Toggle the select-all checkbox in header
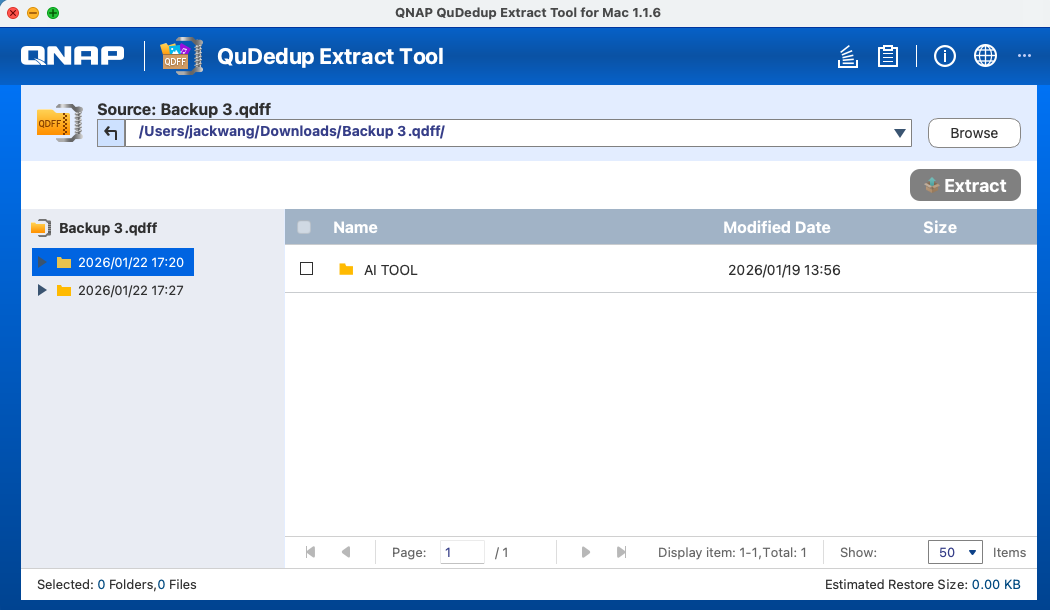 click(x=304, y=227)
